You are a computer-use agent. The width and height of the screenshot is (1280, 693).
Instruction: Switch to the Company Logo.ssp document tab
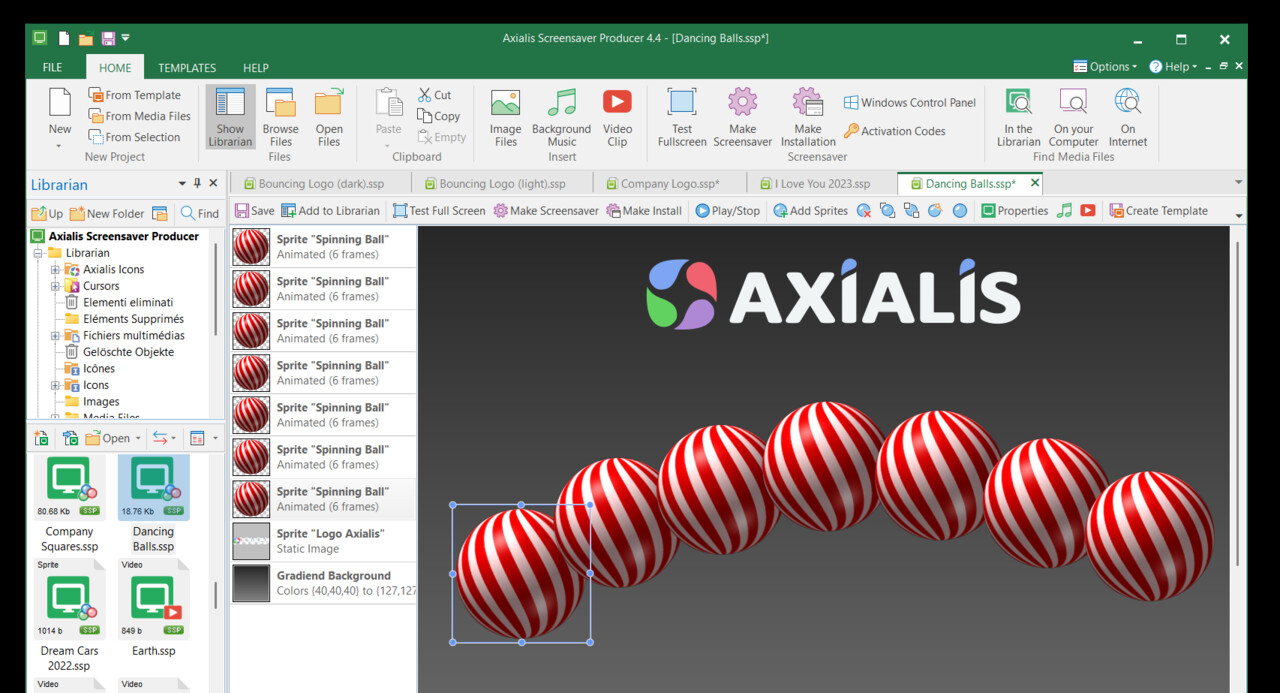(666, 183)
